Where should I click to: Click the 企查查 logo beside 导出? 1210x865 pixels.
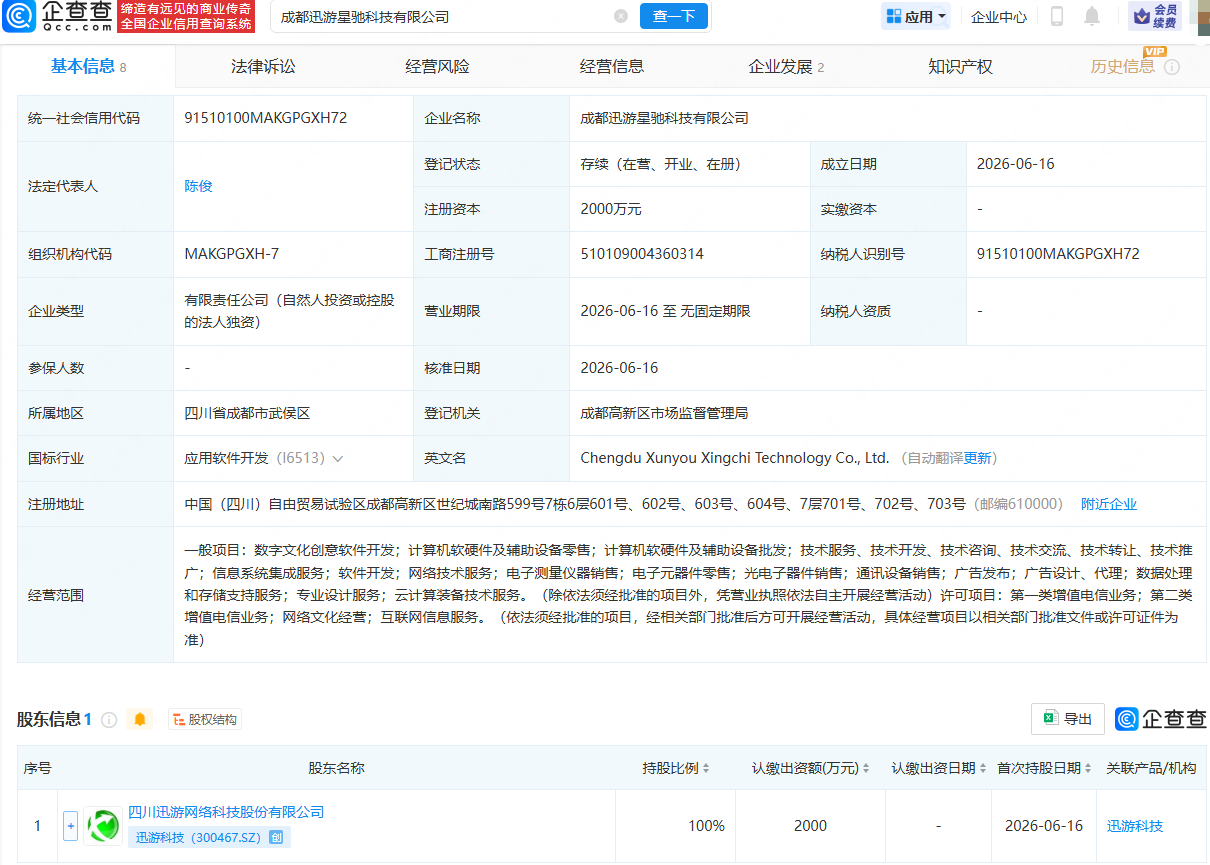click(1161, 718)
